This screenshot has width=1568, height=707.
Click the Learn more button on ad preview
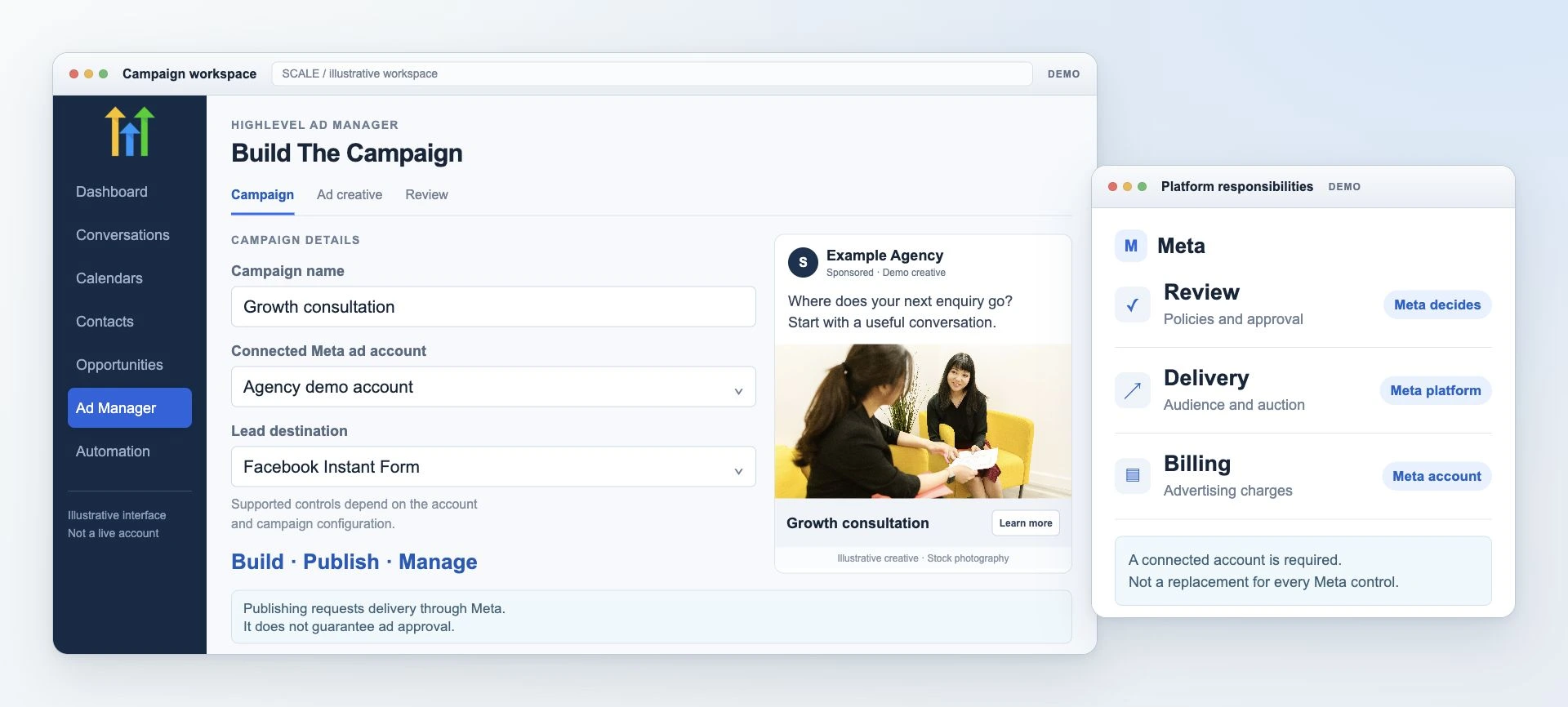(x=1026, y=523)
